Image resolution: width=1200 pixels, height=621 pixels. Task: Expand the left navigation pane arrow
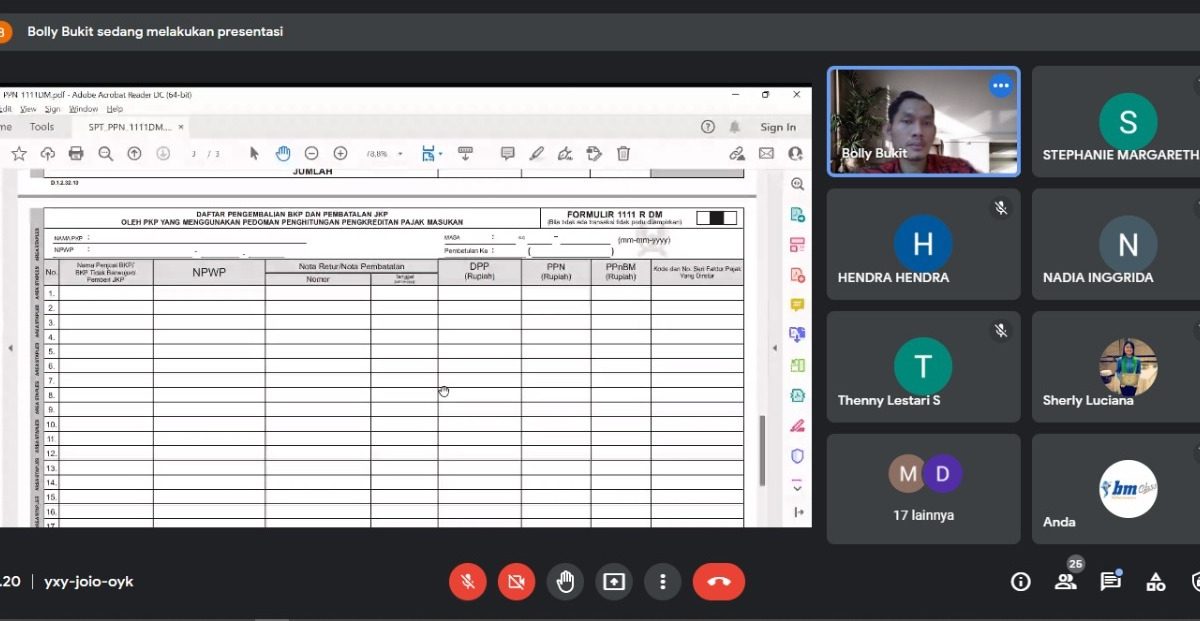pyautogui.click(x=11, y=348)
